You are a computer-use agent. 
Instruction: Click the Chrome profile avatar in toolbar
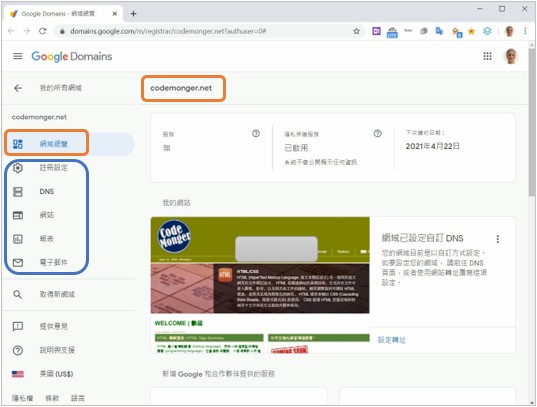point(509,31)
